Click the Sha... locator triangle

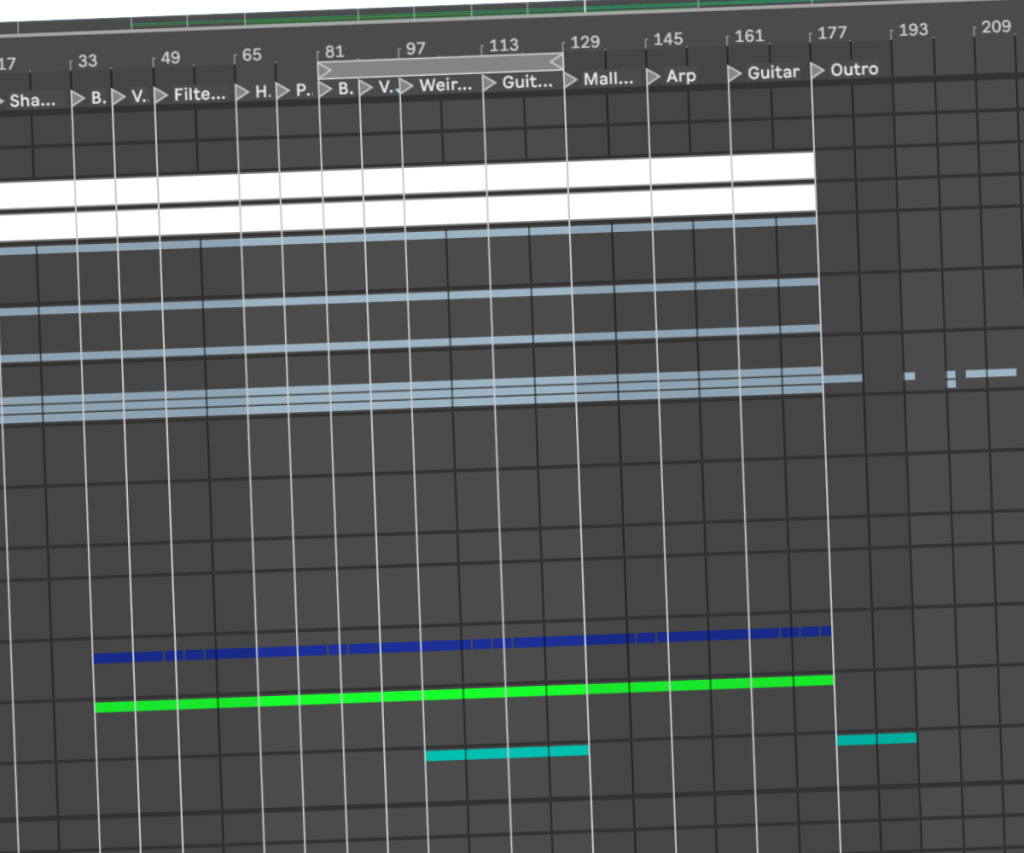click(2, 101)
